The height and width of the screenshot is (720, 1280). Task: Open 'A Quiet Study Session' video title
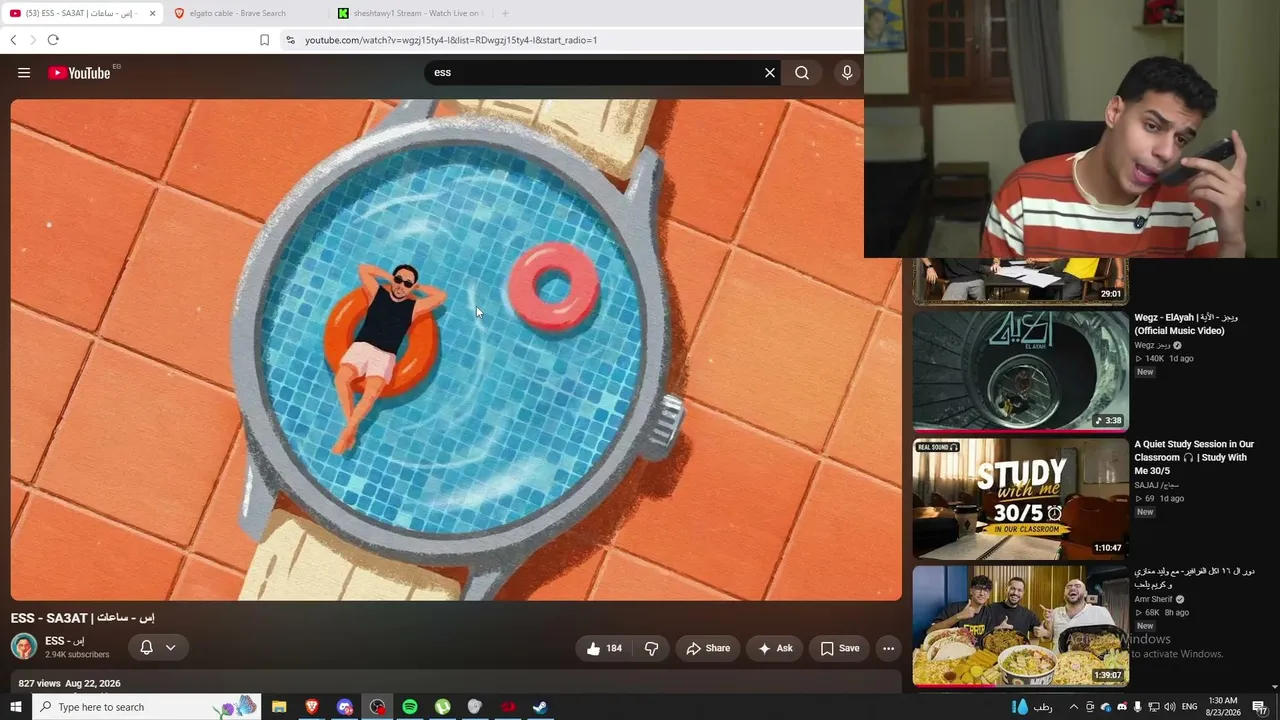[1194, 457]
